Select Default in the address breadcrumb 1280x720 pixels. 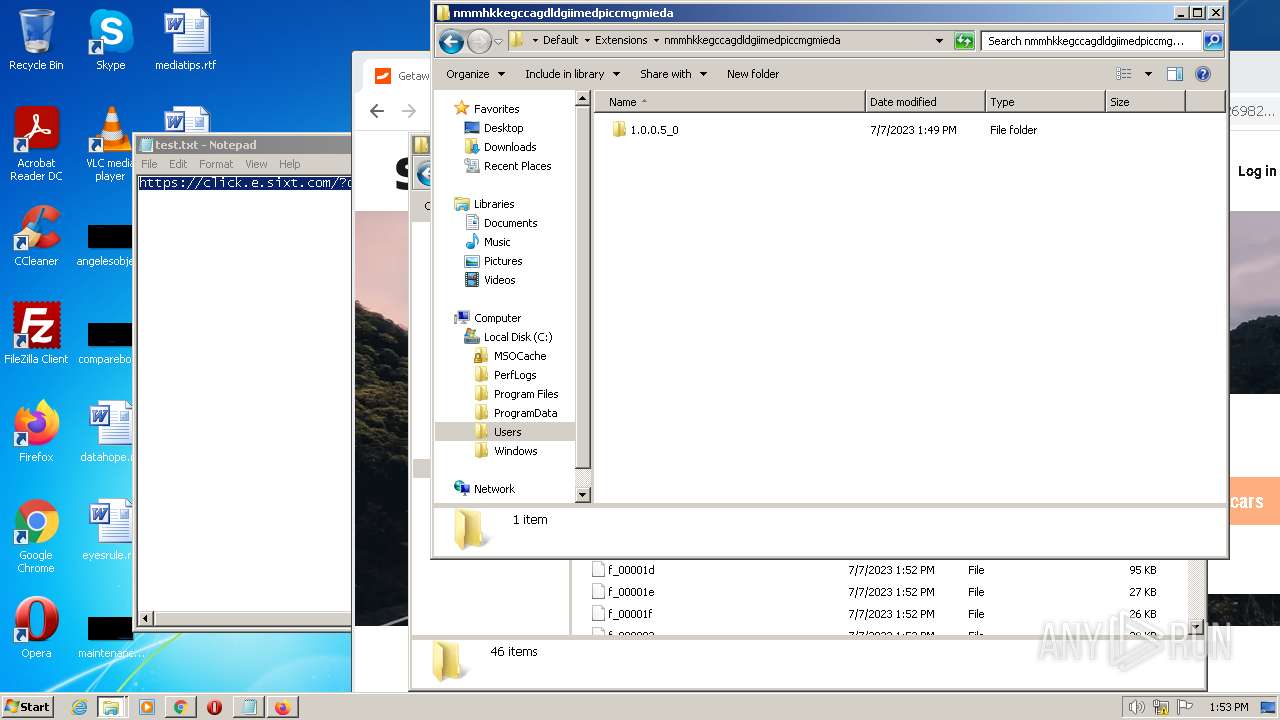tap(560, 41)
